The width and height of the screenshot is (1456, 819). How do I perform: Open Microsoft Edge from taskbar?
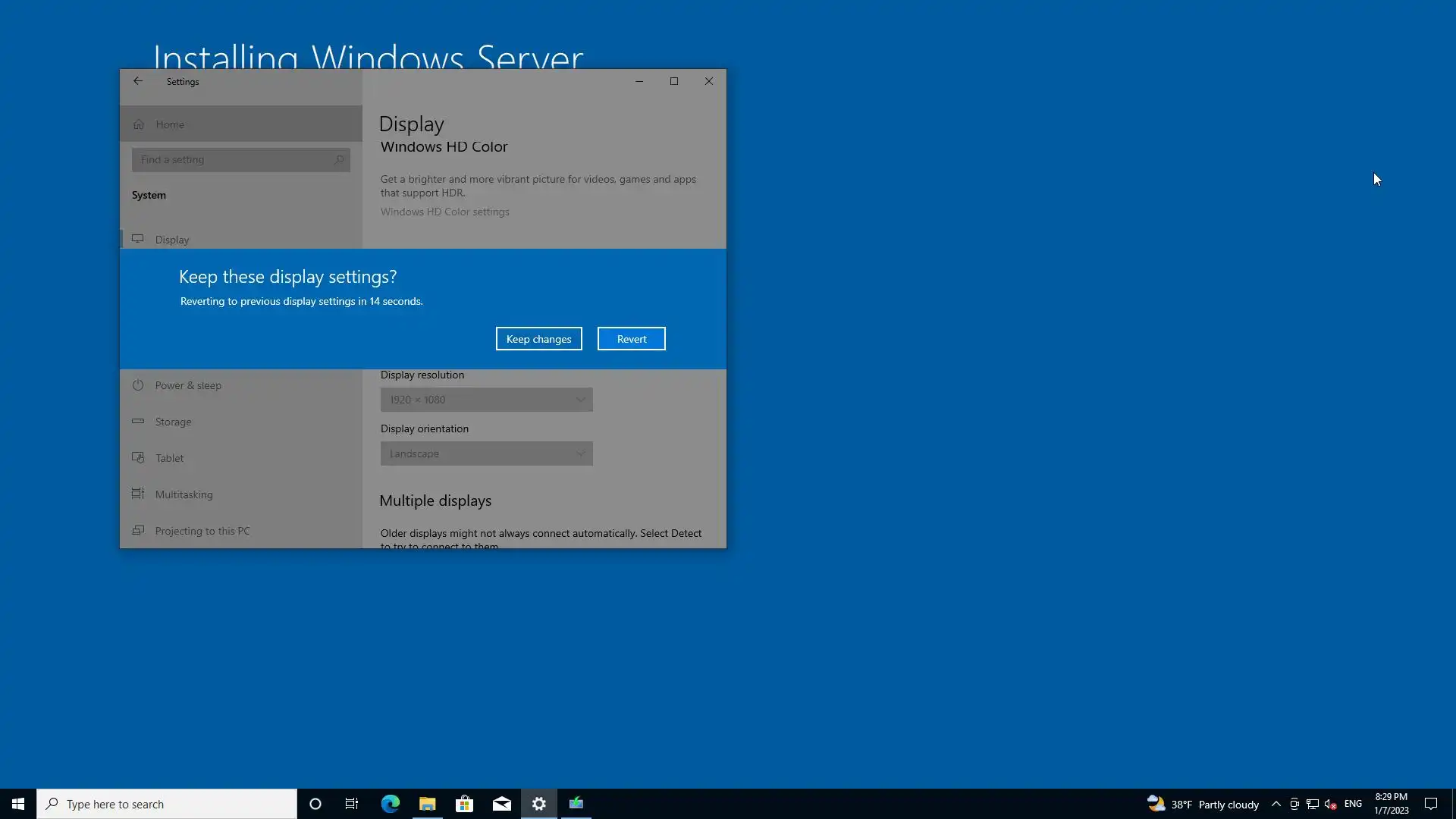(x=391, y=804)
